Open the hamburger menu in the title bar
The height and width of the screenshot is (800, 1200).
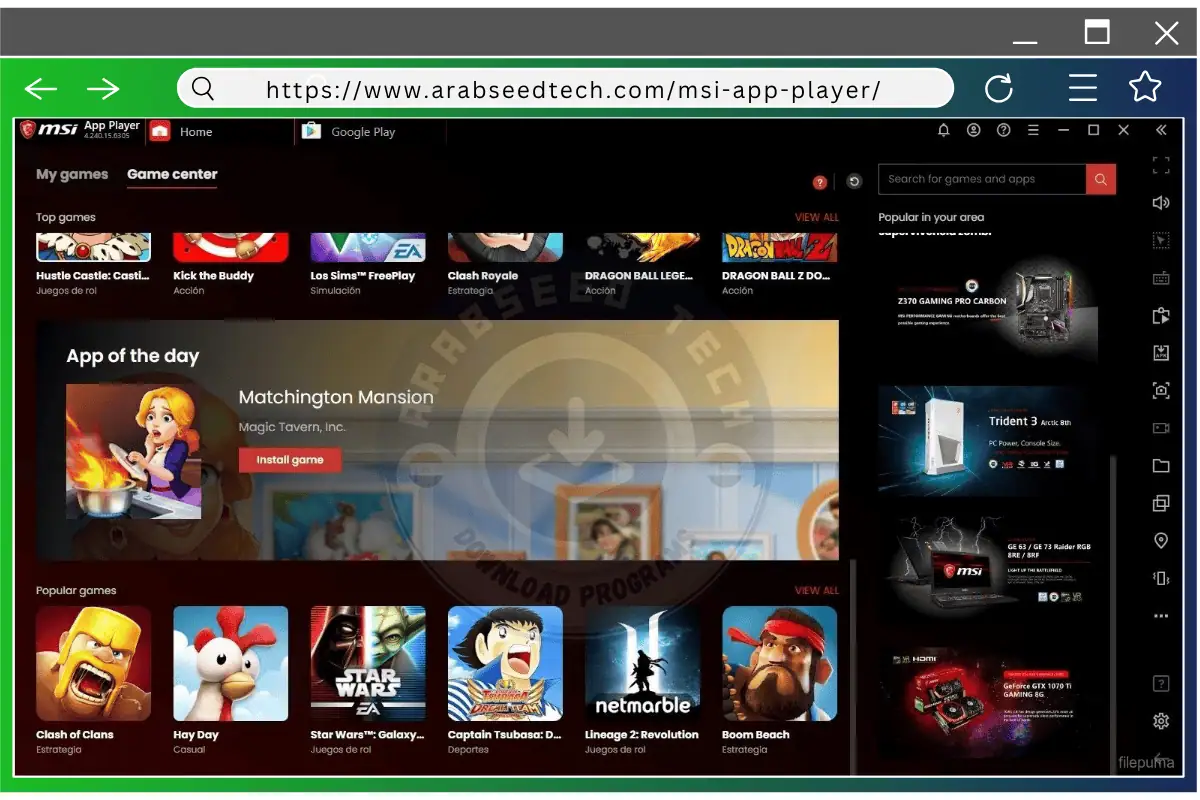coord(1033,130)
